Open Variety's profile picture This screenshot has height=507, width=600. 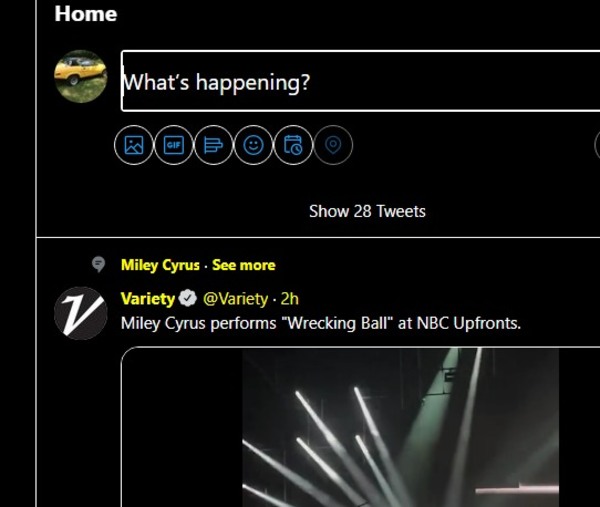[x=80, y=312]
